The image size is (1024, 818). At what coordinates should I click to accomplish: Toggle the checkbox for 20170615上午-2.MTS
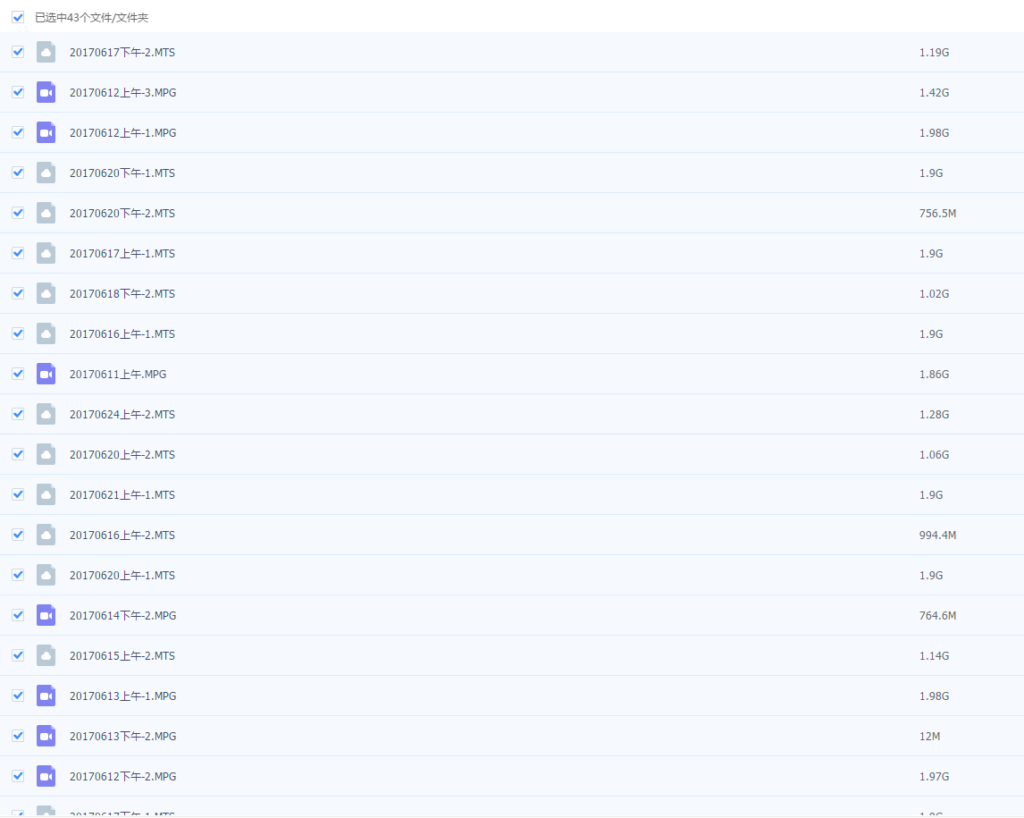point(18,655)
